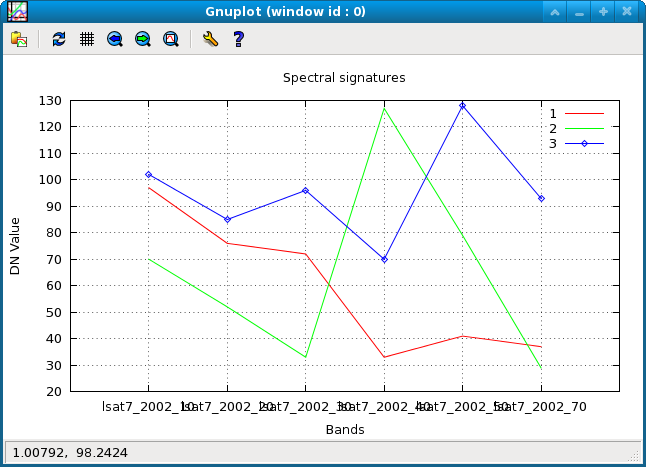Screen dimensions: 646x467
Task: Replot the graph with refresh icon
Action: pyautogui.click(x=59, y=39)
